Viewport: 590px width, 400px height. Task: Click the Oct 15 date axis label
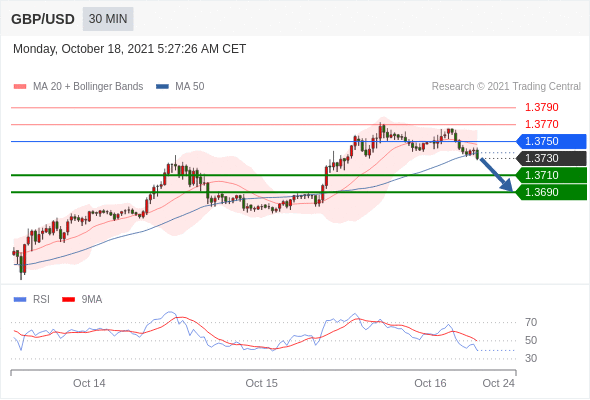tap(262, 383)
